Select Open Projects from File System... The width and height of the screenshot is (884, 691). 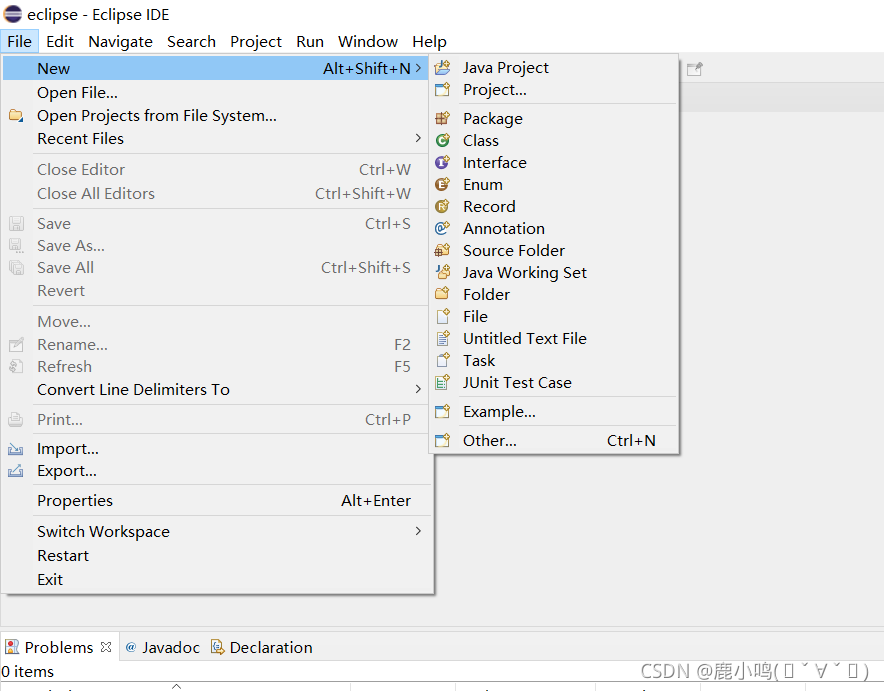pyautogui.click(x=217, y=116)
